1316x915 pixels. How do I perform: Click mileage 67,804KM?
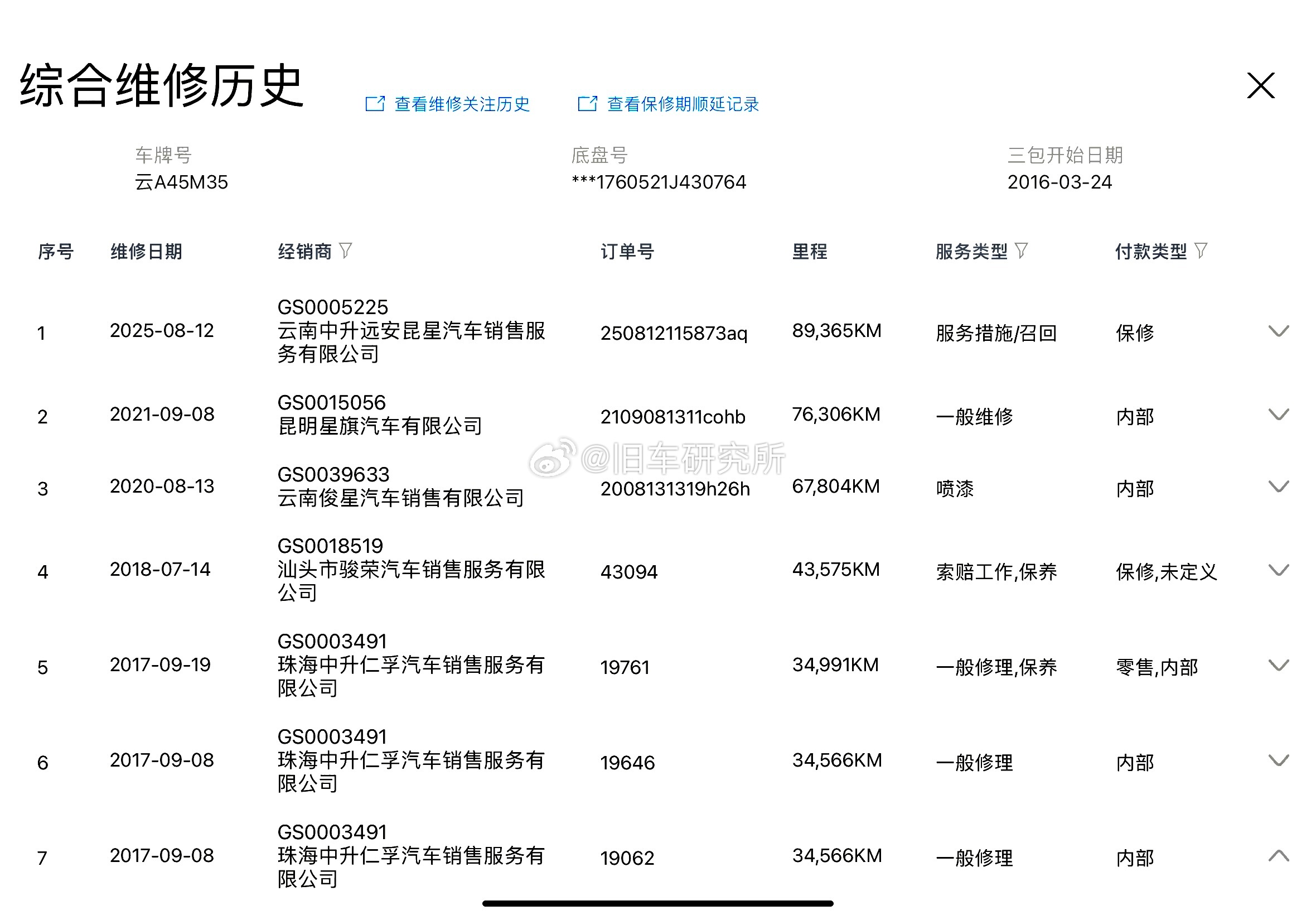click(835, 487)
